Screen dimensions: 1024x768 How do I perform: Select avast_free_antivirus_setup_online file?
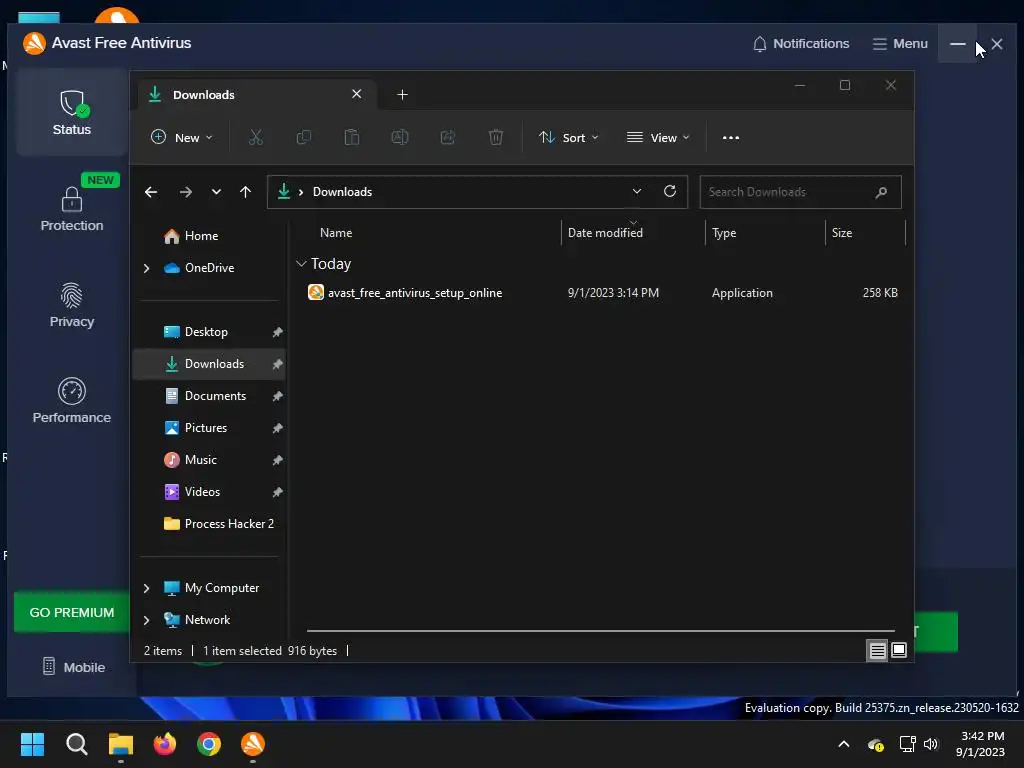pos(415,293)
